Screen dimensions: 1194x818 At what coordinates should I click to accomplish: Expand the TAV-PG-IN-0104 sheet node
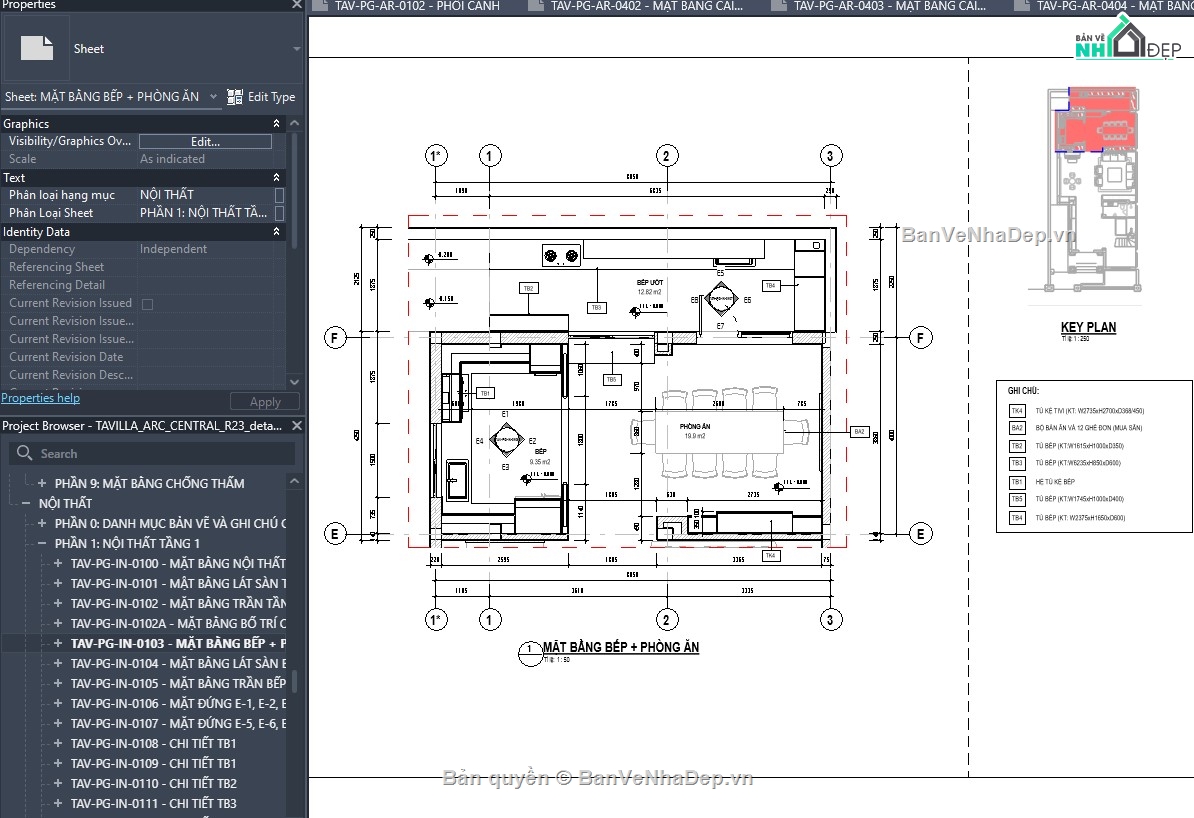(x=58, y=663)
